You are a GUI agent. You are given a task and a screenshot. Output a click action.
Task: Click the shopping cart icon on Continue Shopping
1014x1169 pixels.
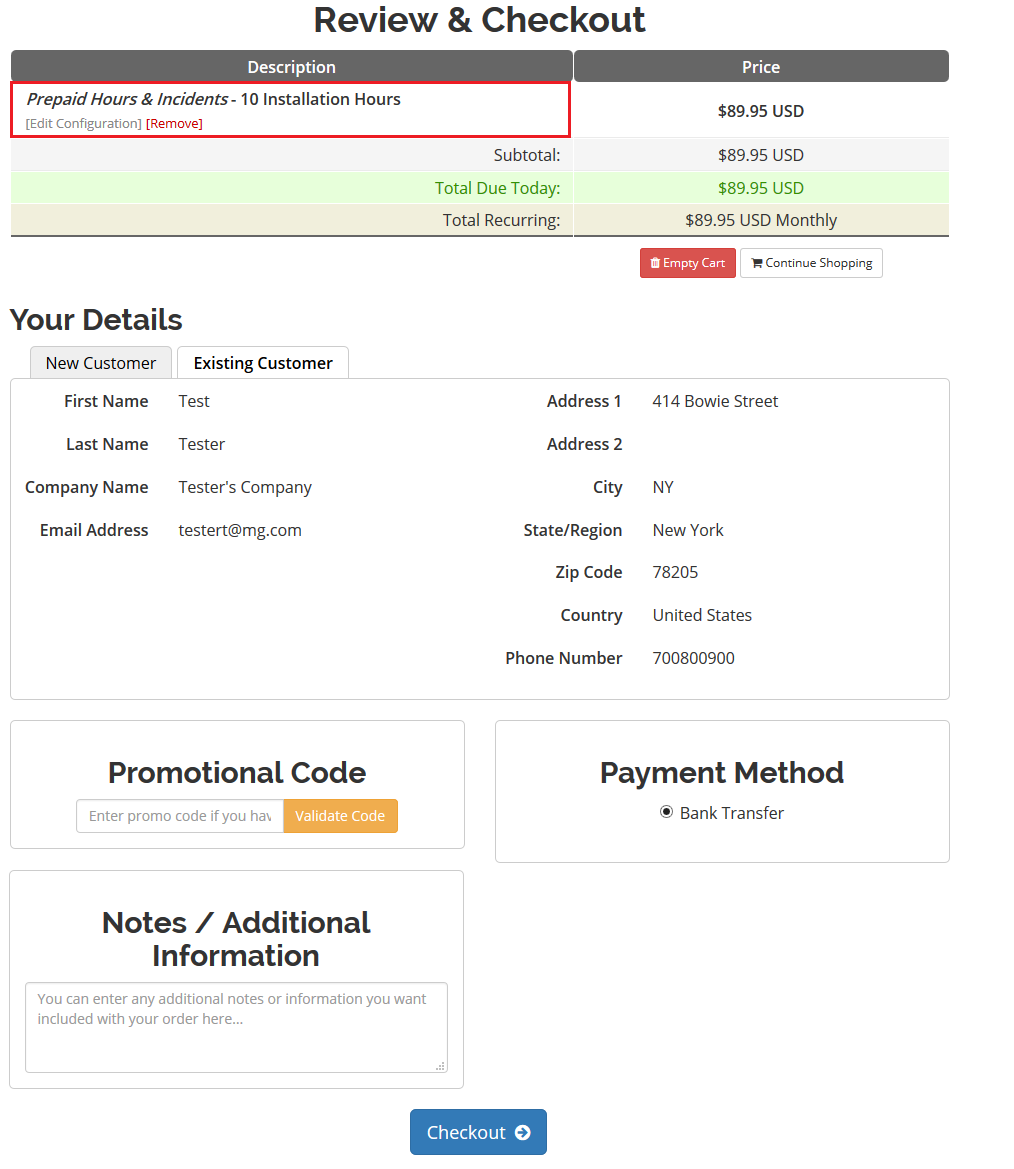[757, 263]
